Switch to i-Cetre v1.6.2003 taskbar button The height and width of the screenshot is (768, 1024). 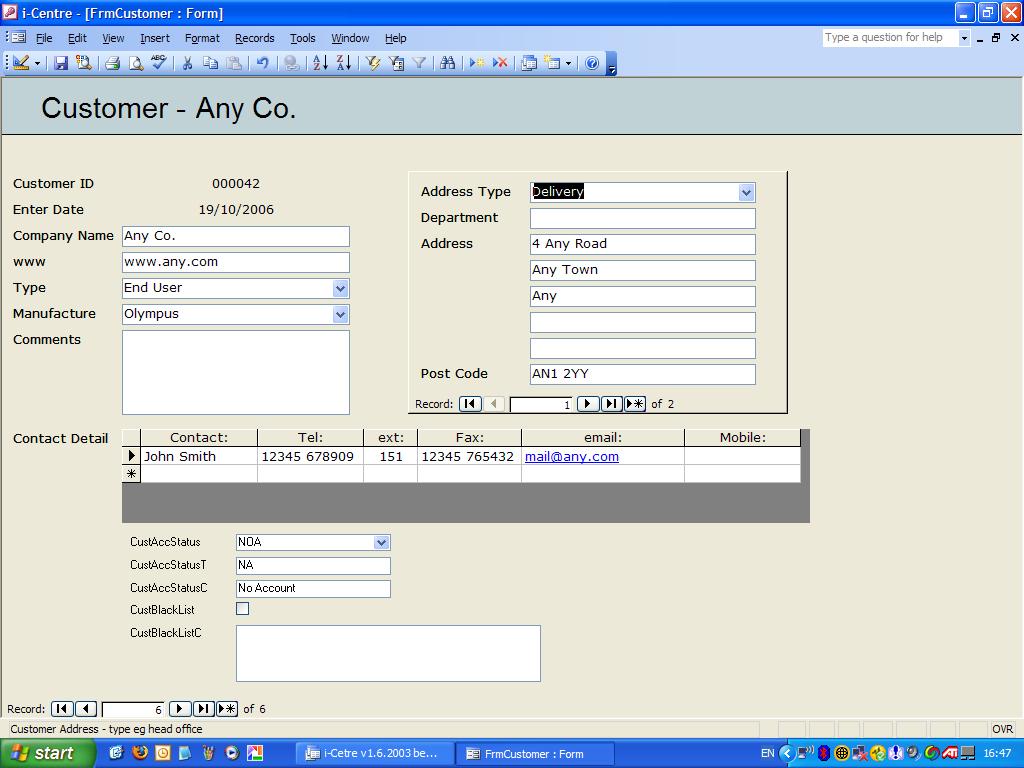tap(373, 754)
